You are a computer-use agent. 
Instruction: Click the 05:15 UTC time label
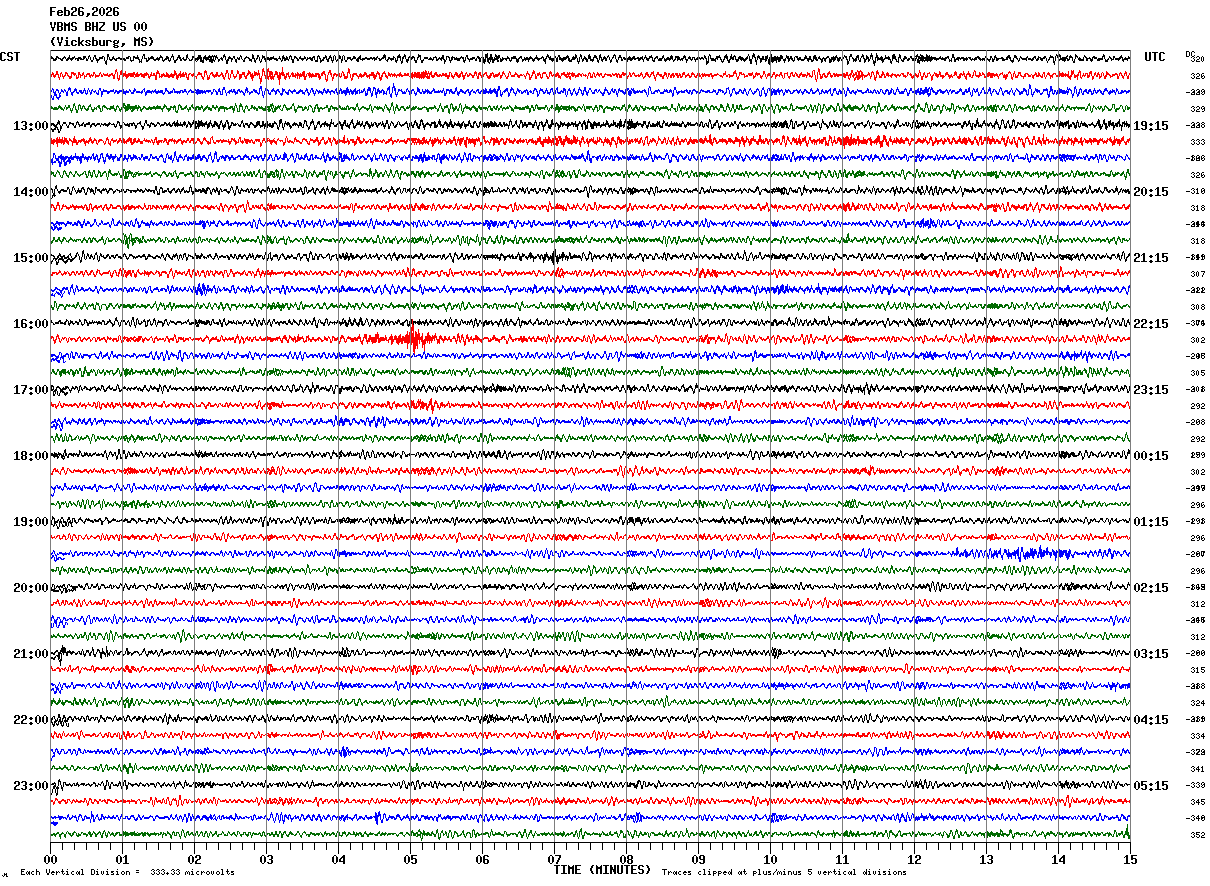coord(1150,786)
